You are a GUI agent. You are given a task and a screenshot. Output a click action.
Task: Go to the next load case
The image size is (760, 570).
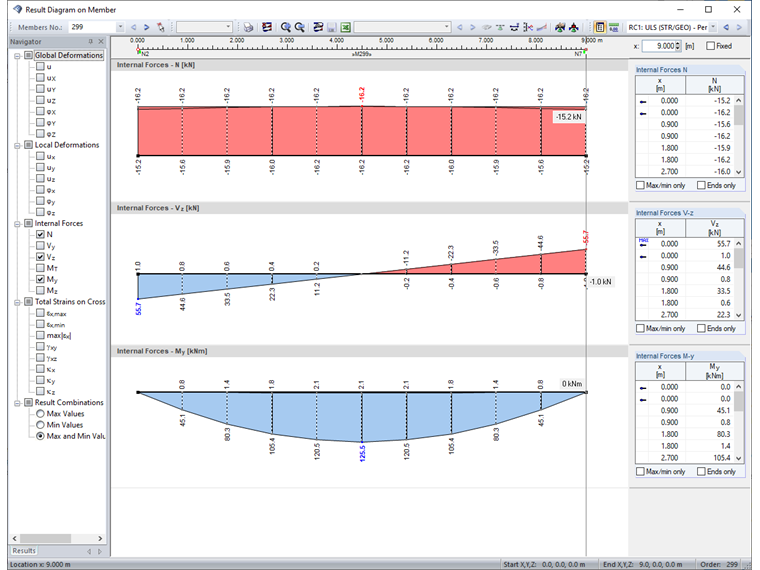coord(739,28)
